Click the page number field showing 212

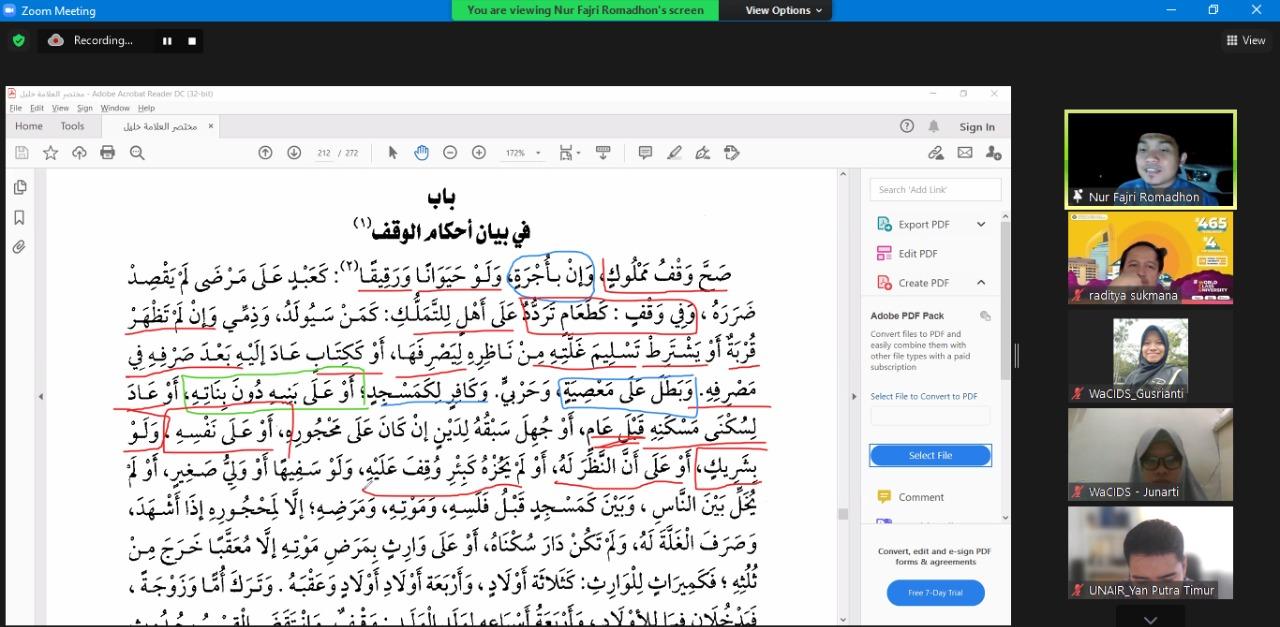pos(323,153)
